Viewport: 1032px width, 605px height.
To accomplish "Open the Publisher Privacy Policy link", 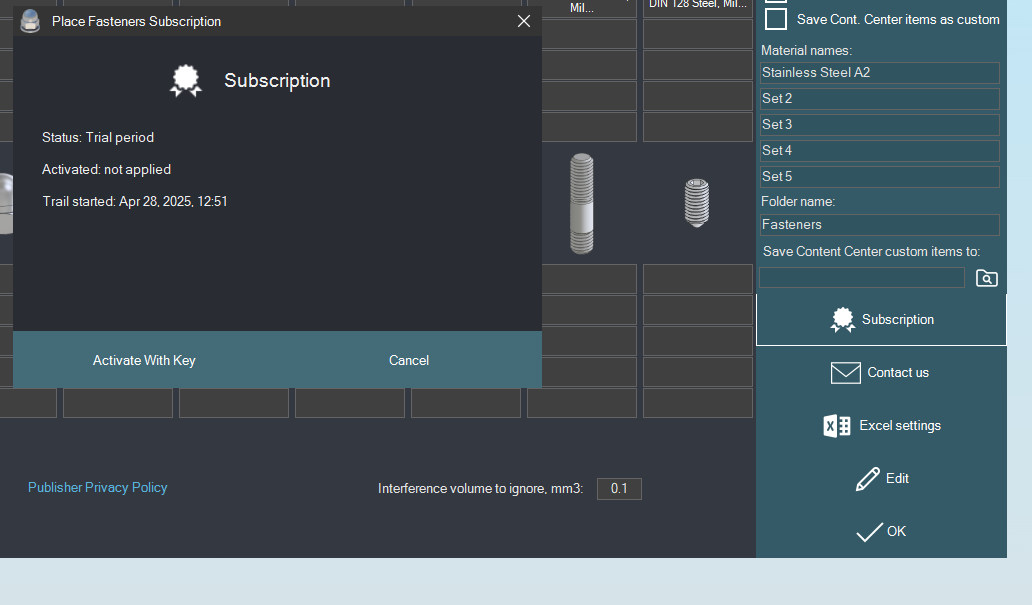I will [97, 488].
